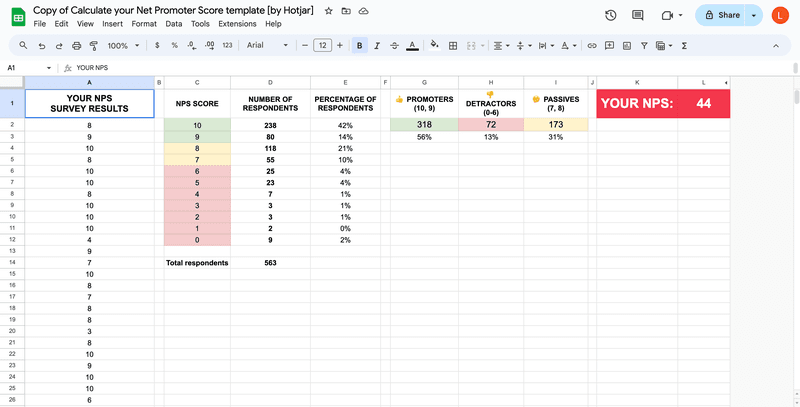Screen dimensions: 800x407
Task: Open the text color picker
Action: coord(412,46)
